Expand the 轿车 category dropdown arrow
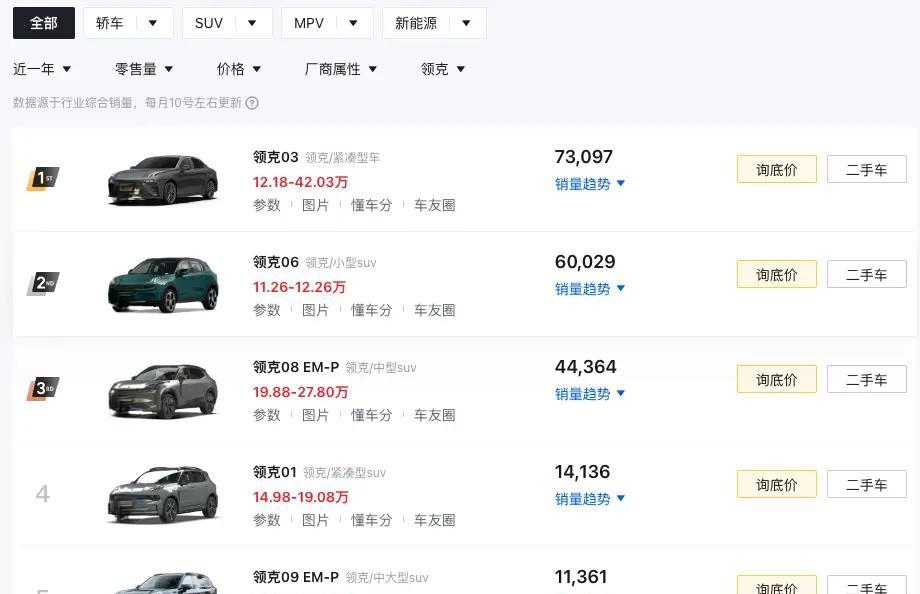This screenshot has height=594, width=920. 153,23
